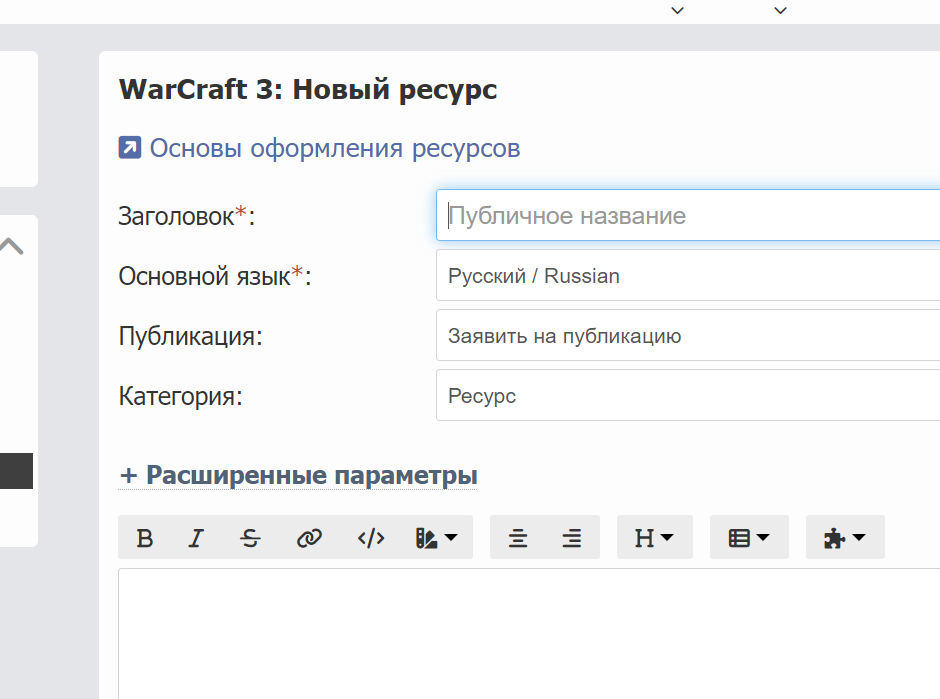940x699 pixels.
Task: Center align the text
Action: (x=518, y=539)
